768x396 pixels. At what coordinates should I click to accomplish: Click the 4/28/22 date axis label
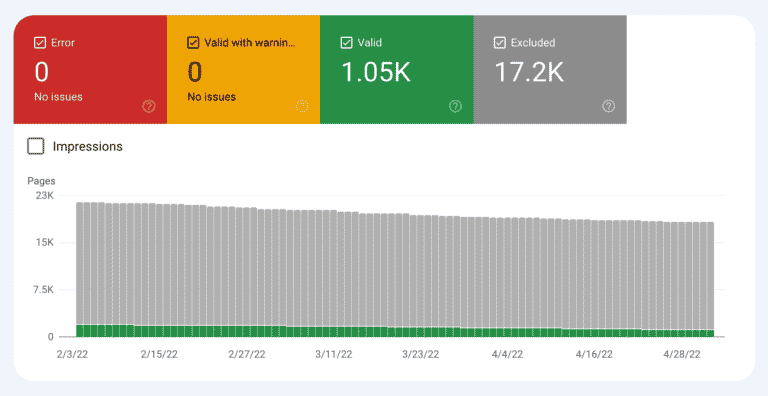(x=682, y=354)
